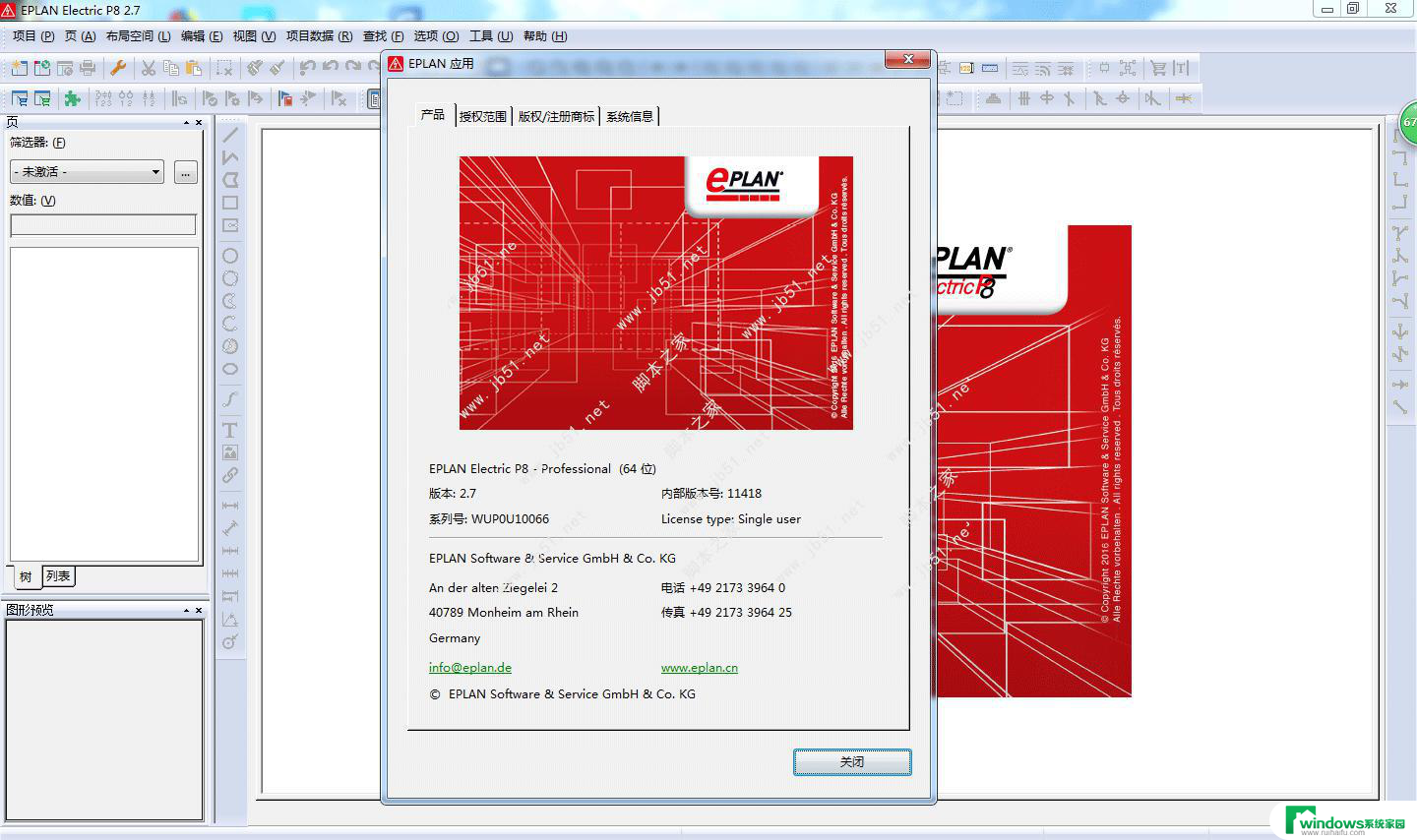Click the 数值 value input field
The height and width of the screenshot is (840, 1417).
(103, 225)
